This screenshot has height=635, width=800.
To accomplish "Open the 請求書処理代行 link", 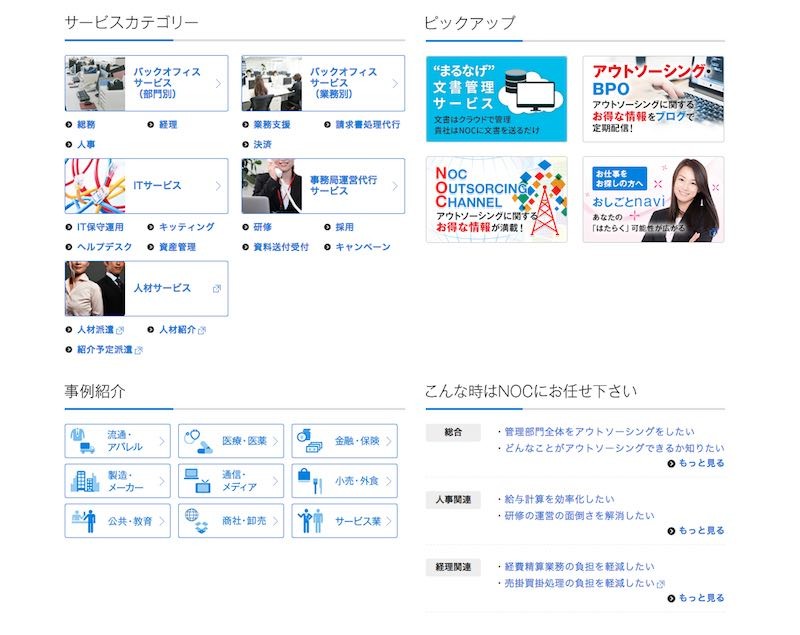I will (x=367, y=125).
